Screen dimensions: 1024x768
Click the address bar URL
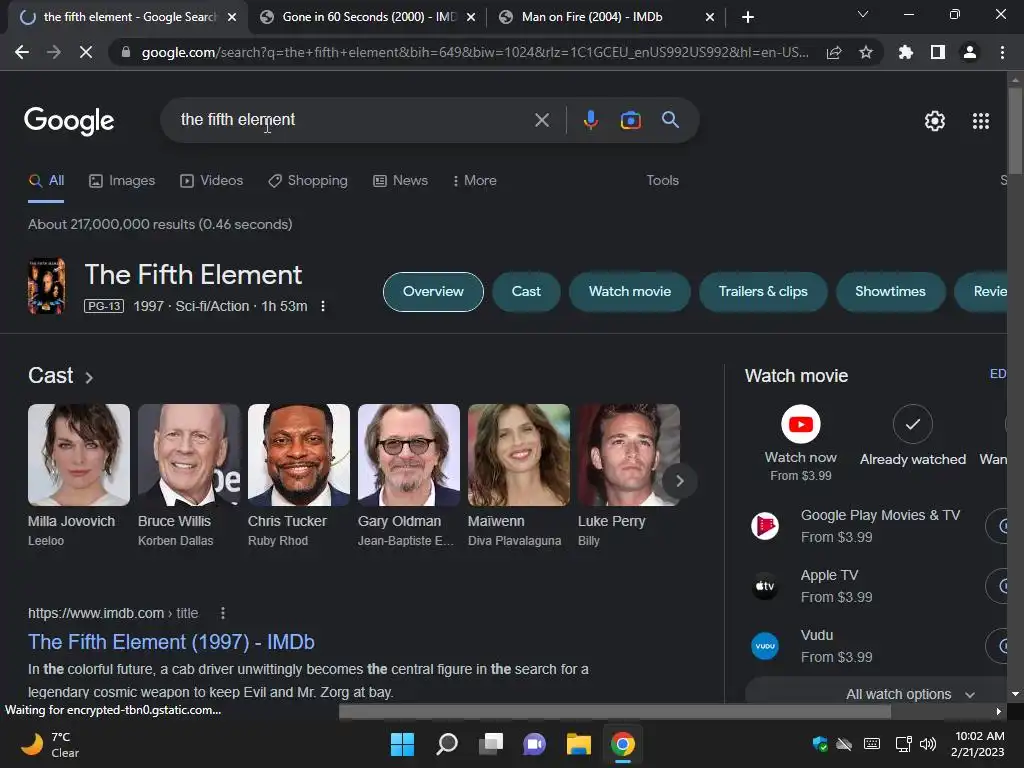pos(475,52)
